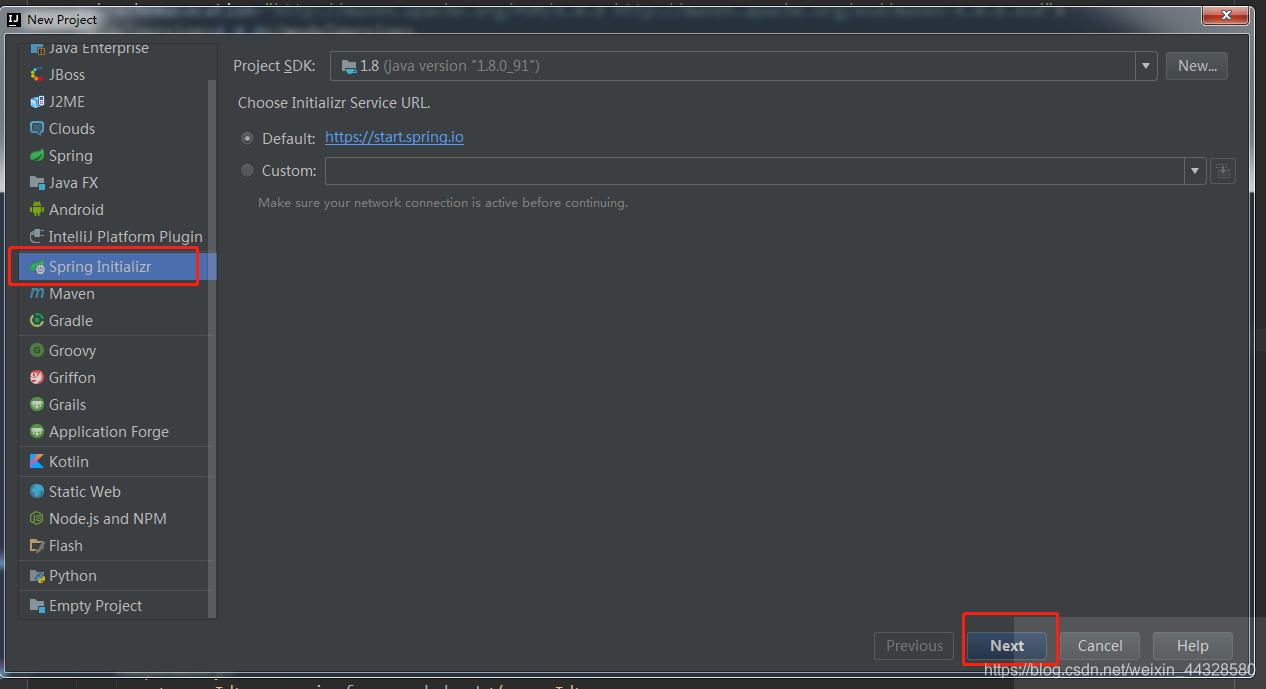
Task: Open the https://start.spring.io link
Action: [394, 137]
